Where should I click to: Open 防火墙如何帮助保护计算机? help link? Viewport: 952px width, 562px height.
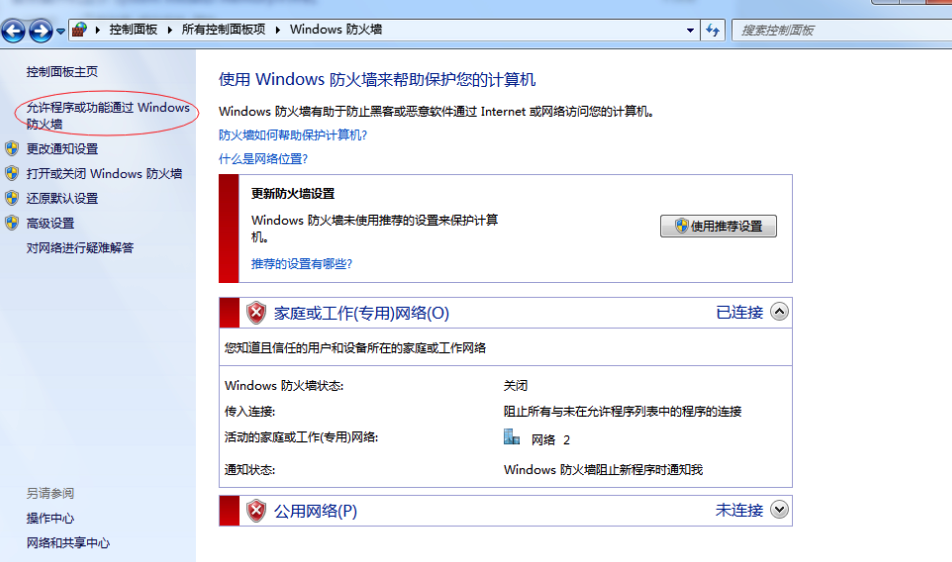point(293,135)
